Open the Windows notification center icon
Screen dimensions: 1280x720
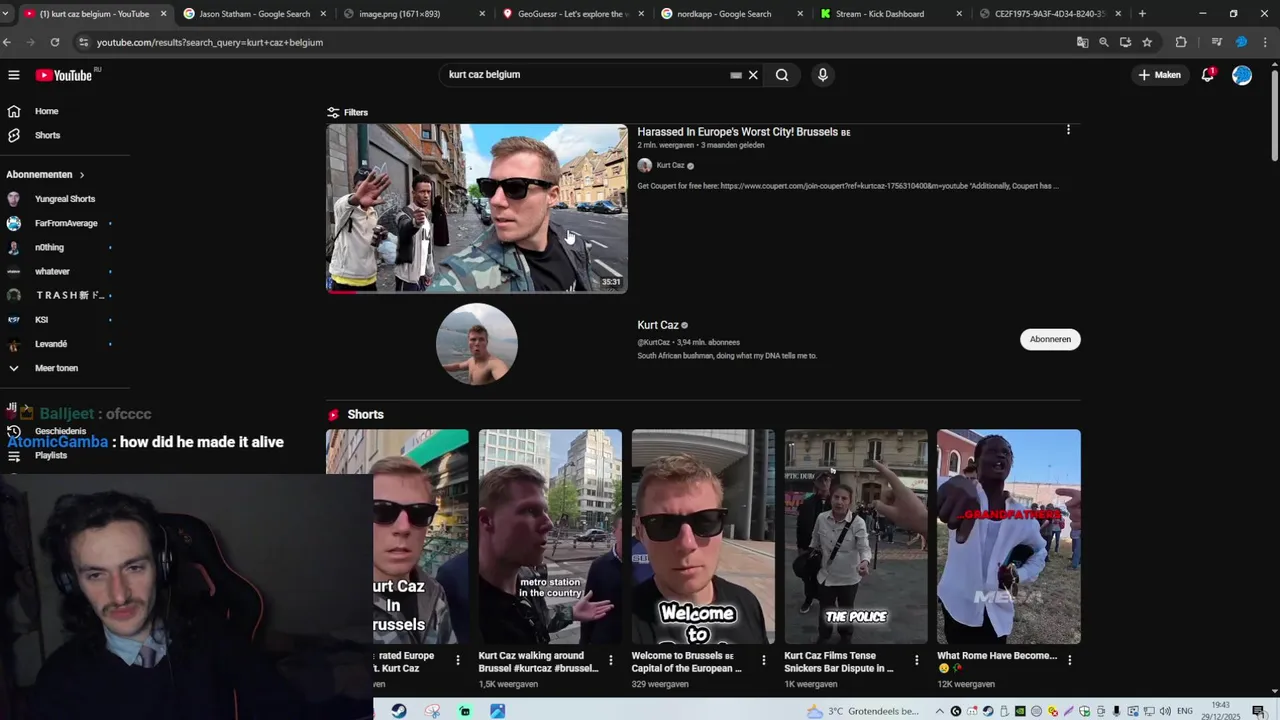click(x=1258, y=711)
